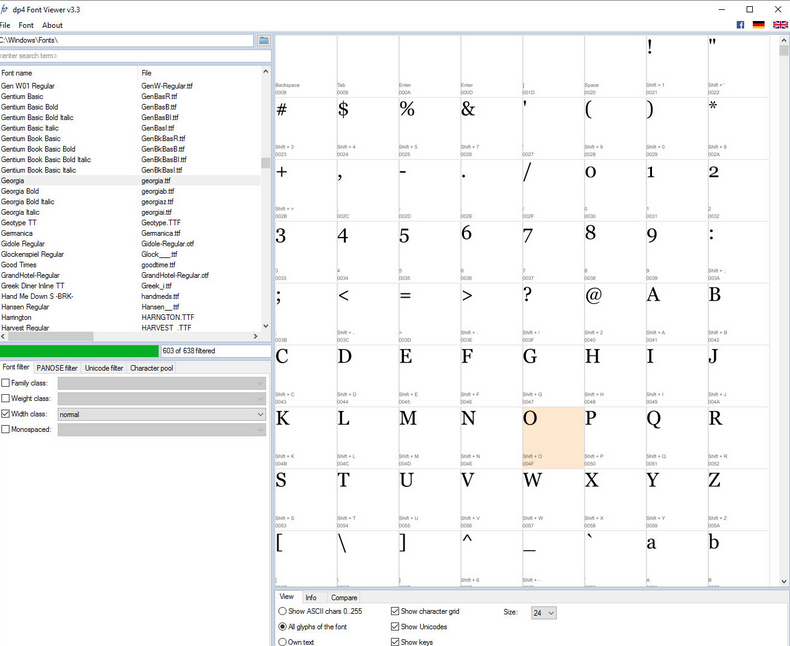Viewport: 790px width, 646px height.
Task: Open the Weight class dropdown
Action: pyautogui.click(x=162, y=399)
